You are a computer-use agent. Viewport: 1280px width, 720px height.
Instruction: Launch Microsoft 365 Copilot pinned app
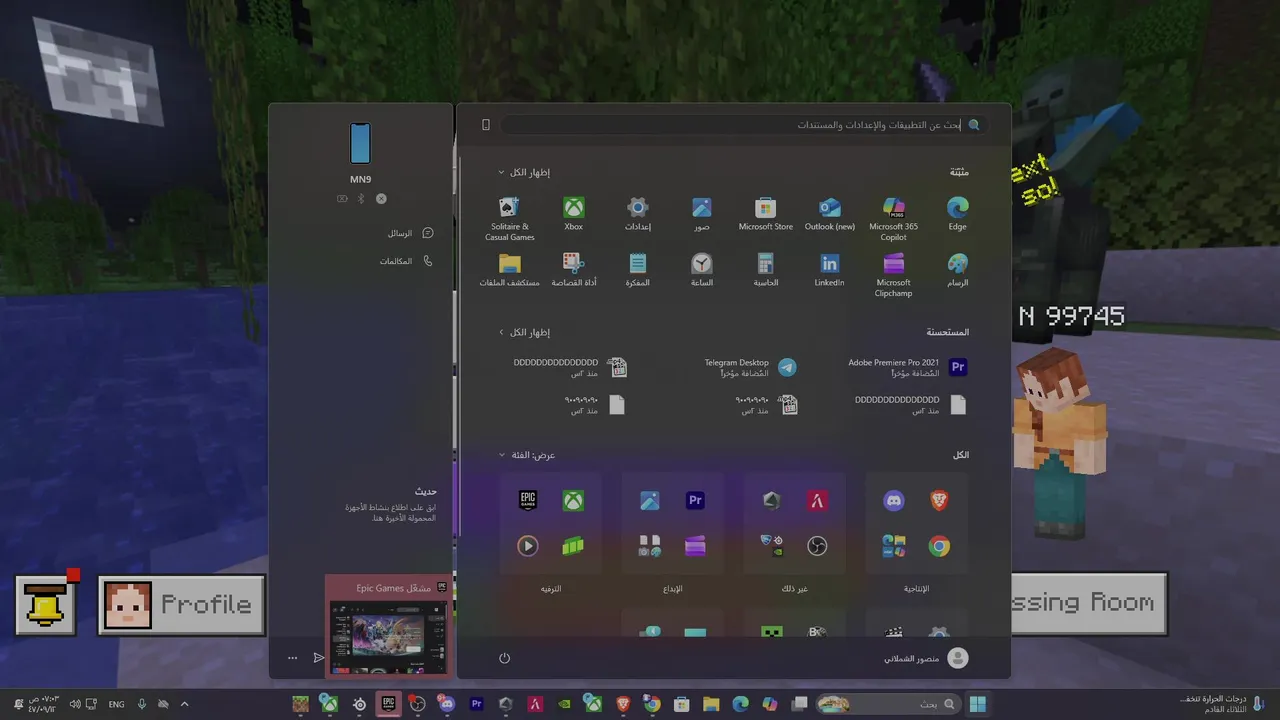click(x=894, y=219)
